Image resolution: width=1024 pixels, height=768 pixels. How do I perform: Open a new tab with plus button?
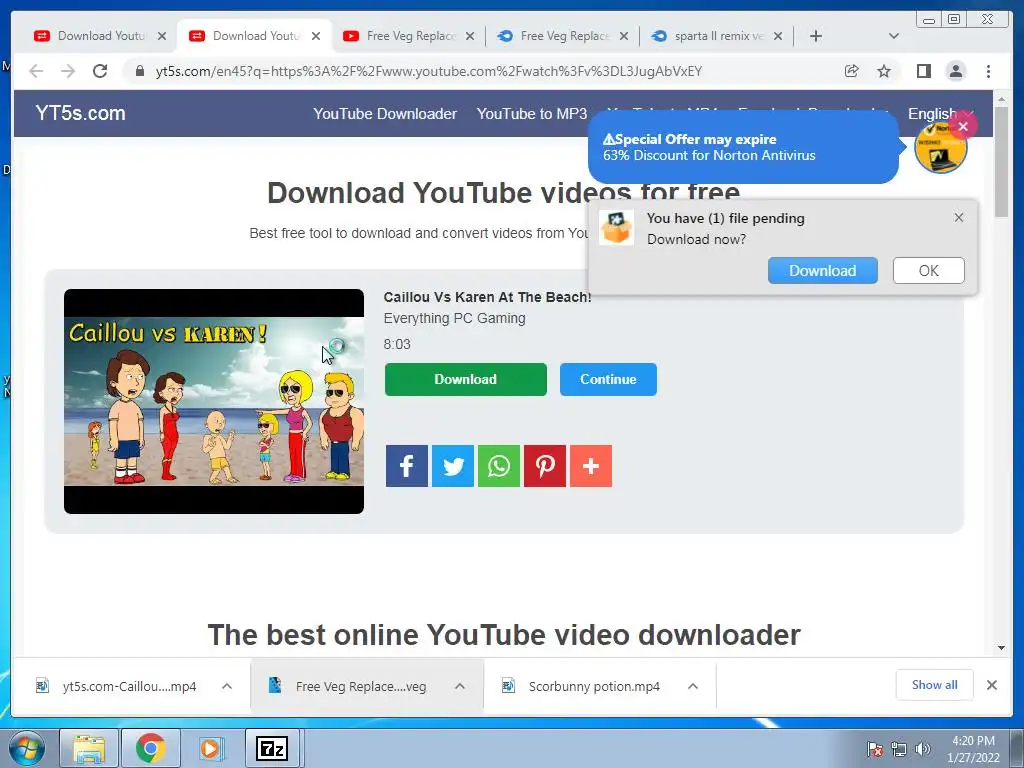816,36
